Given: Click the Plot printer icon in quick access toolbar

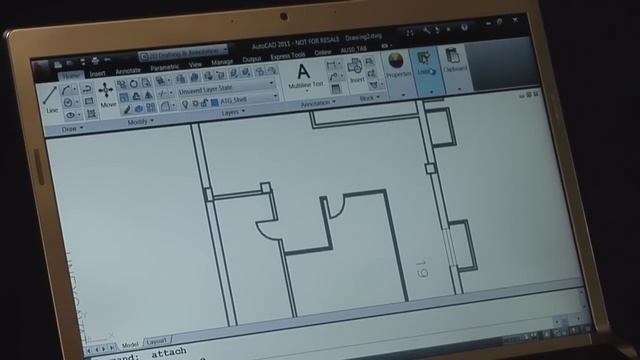Looking at the screenshot, I should 95,61.
